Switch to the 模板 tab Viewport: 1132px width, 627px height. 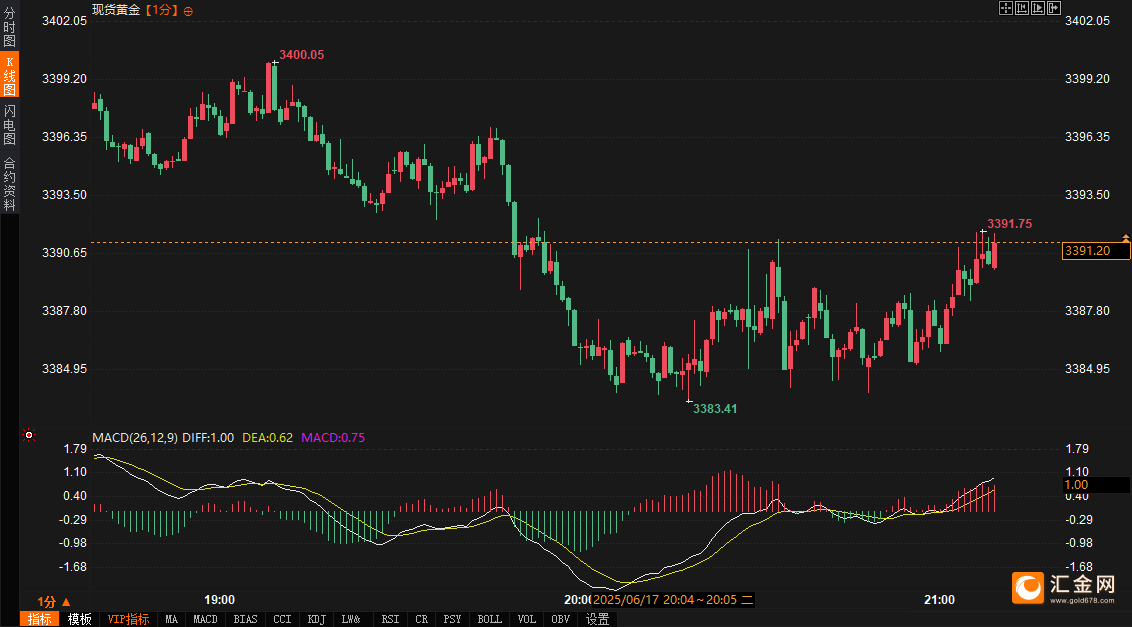click(79, 619)
